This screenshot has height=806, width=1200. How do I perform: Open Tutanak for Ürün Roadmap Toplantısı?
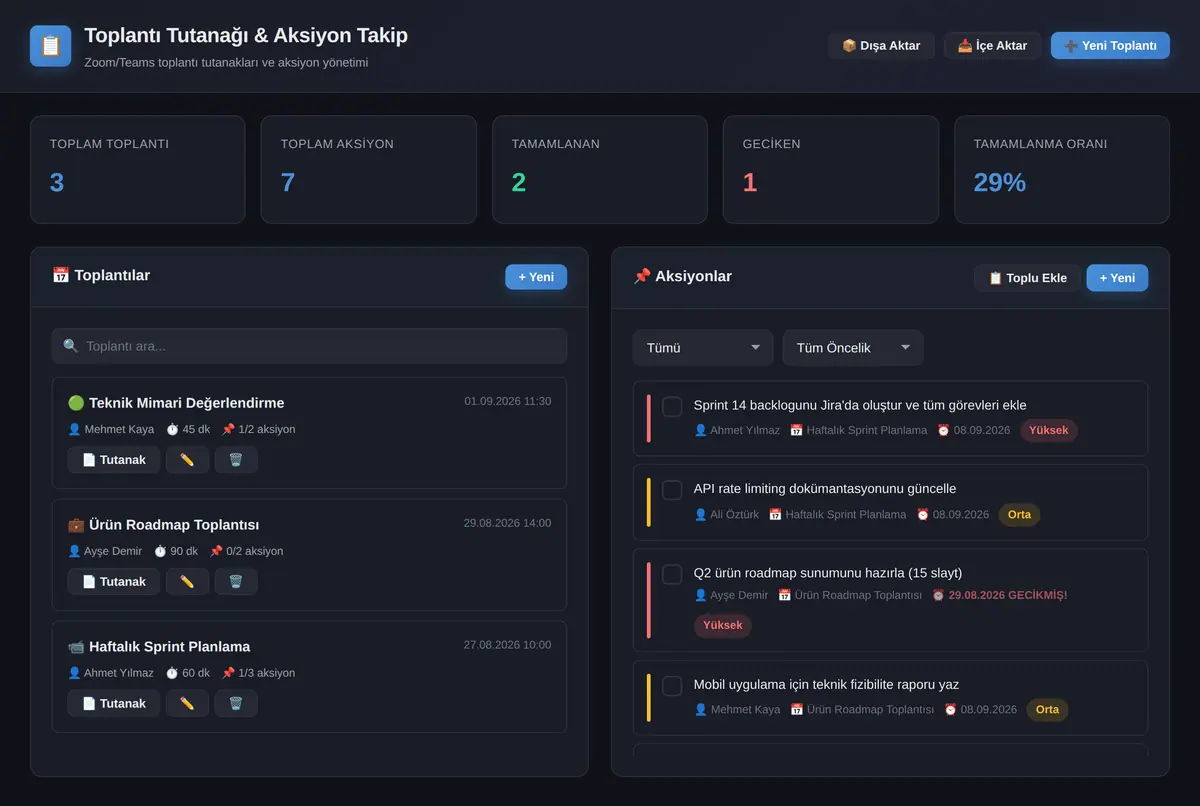point(114,582)
